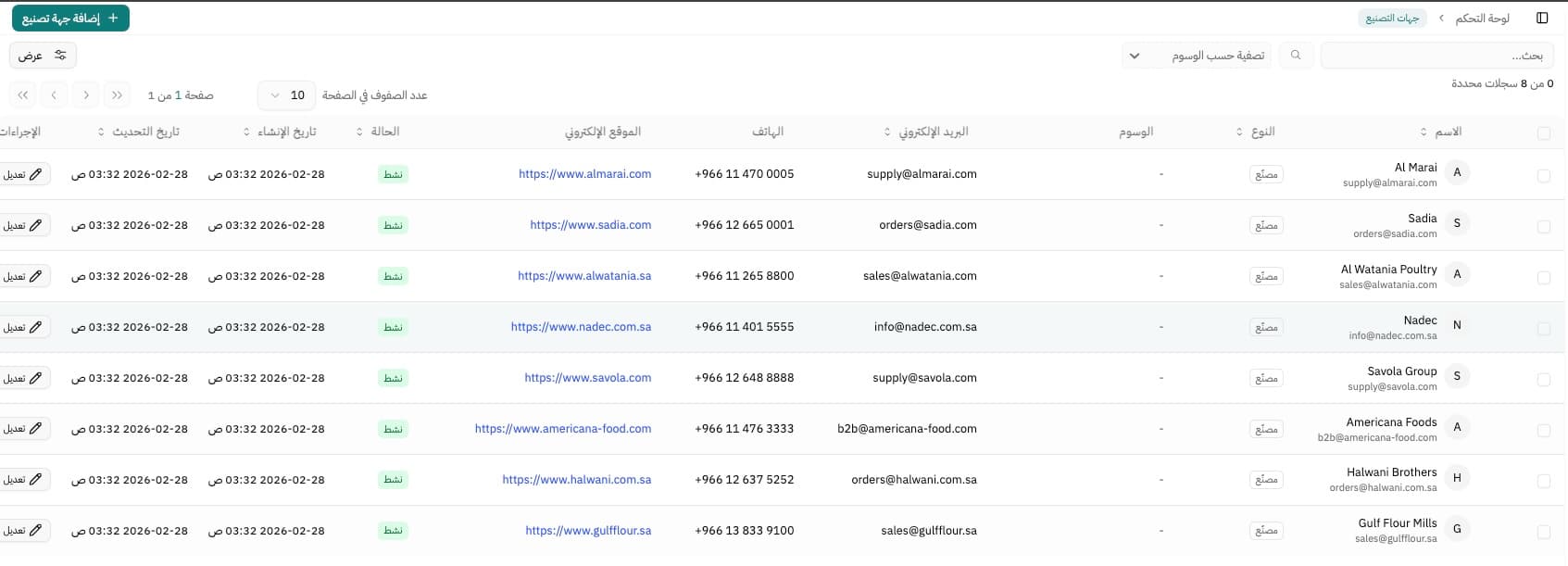This screenshot has height=566, width=1568.
Task: Click the 0 من 8 سجلات محددة text
Action: pyautogui.click(x=1502, y=83)
